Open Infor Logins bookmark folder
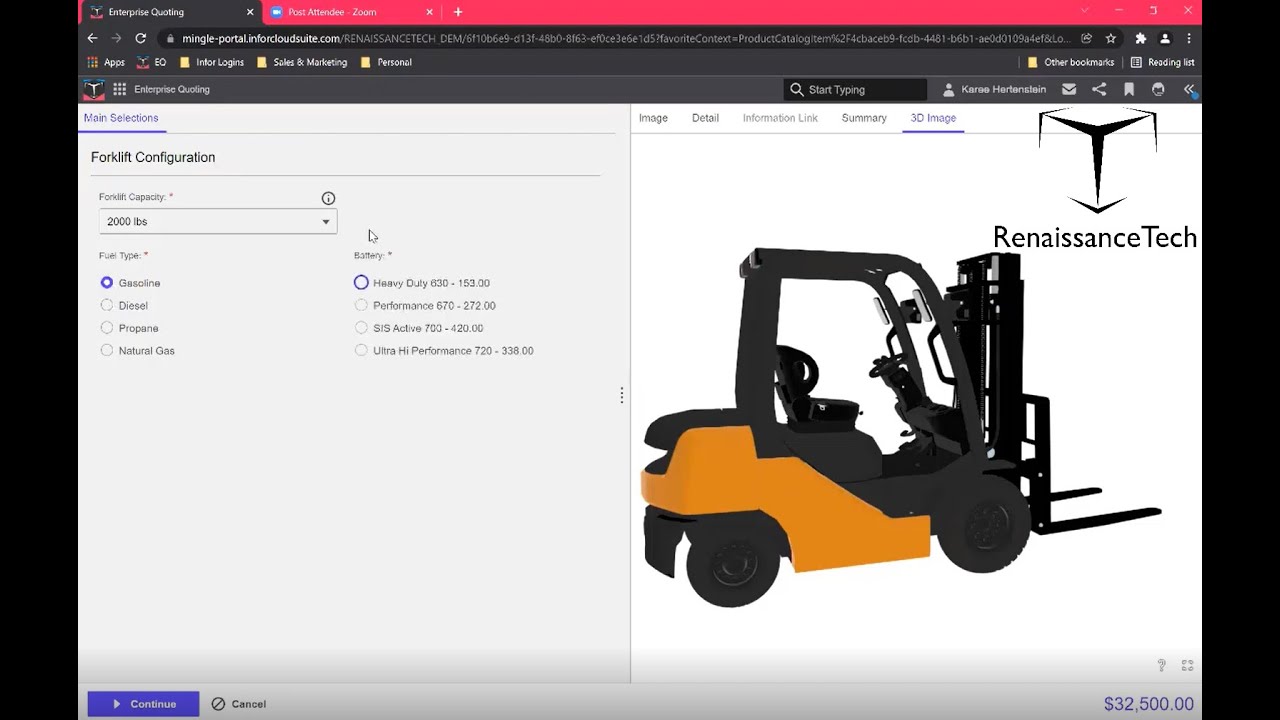This screenshot has height=720, width=1280. (212, 62)
